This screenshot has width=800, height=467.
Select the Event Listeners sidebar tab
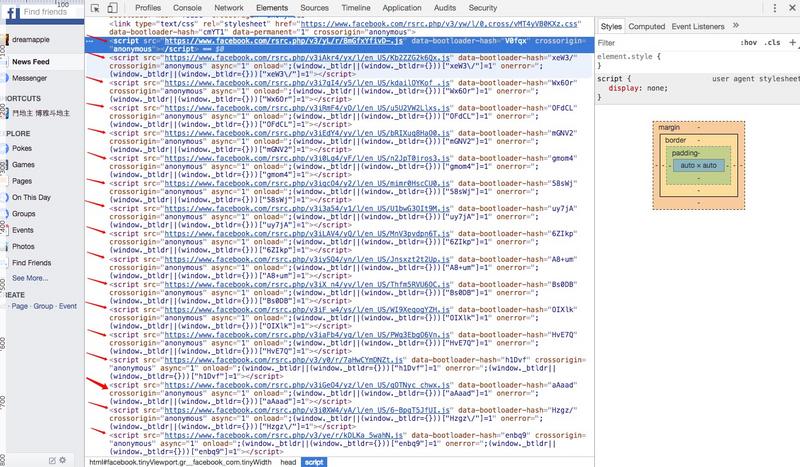click(x=697, y=26)
